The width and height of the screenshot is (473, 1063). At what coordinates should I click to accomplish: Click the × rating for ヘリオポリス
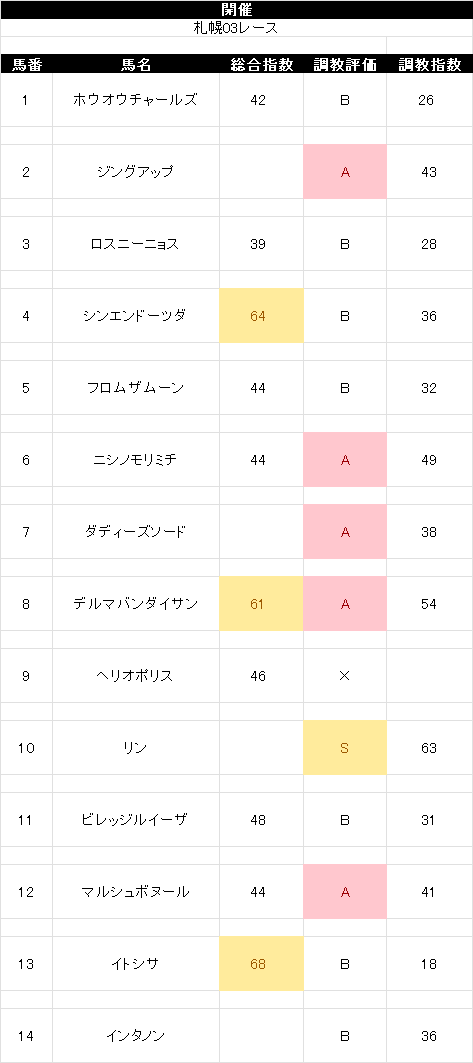pyautogui.click(x=345, y=676)
